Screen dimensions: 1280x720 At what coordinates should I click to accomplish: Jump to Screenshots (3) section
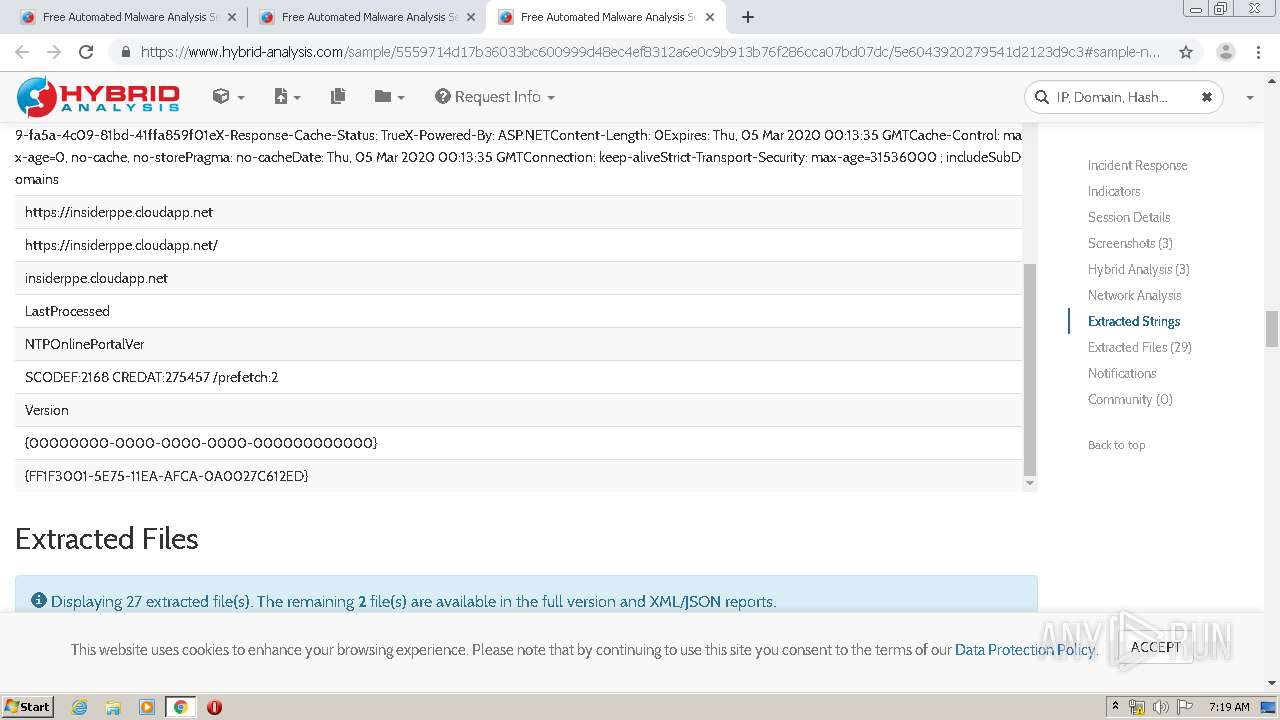[1130, 243]
